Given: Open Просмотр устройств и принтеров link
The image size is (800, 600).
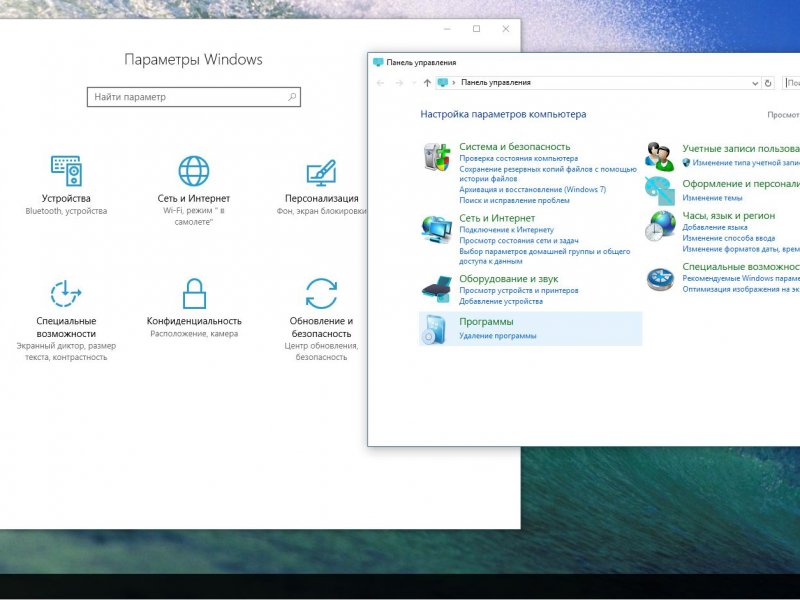Looking at the screenshot, I should [x=519, y=291].
